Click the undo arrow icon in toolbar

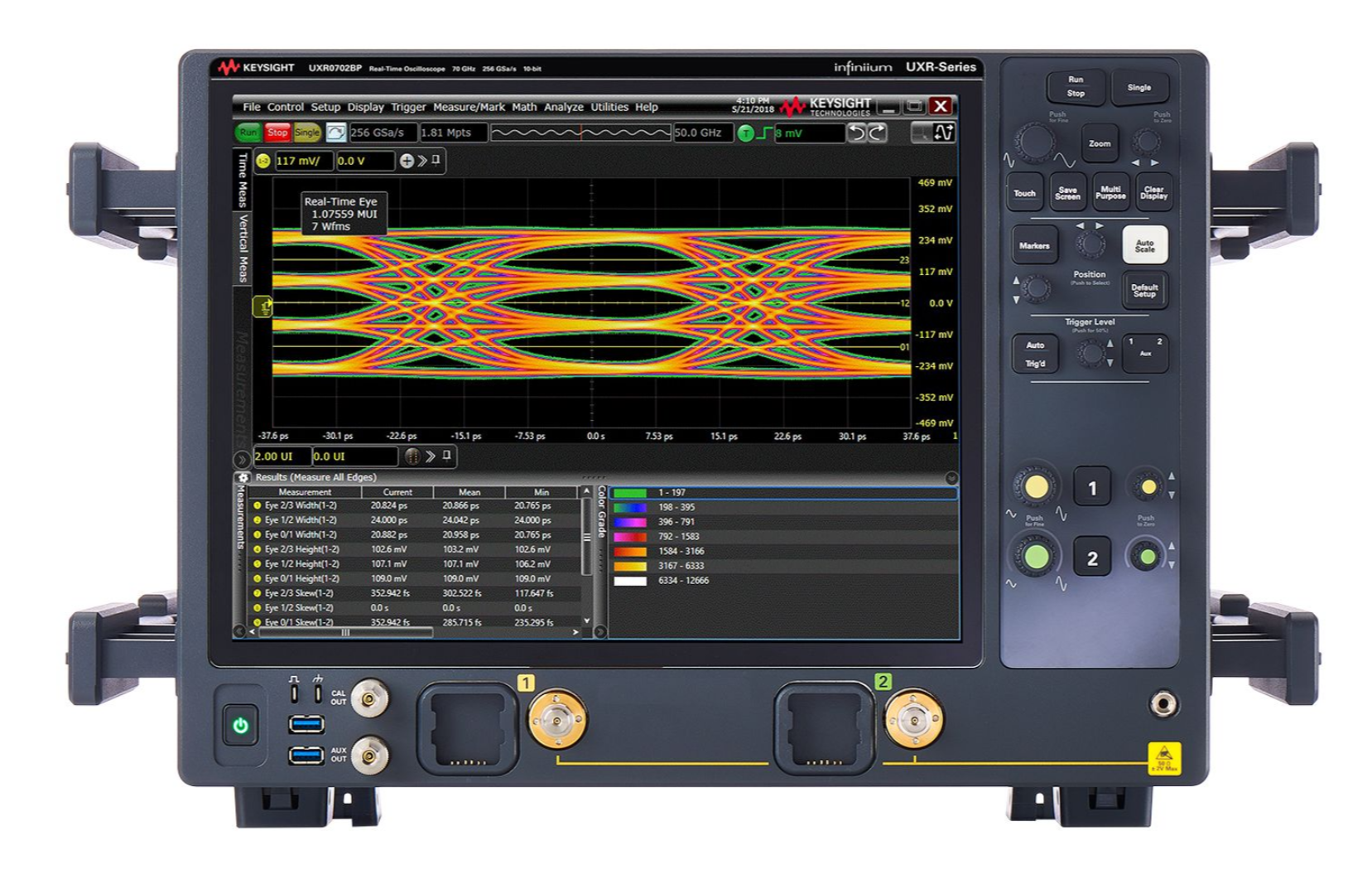click(x=857, y=133)
